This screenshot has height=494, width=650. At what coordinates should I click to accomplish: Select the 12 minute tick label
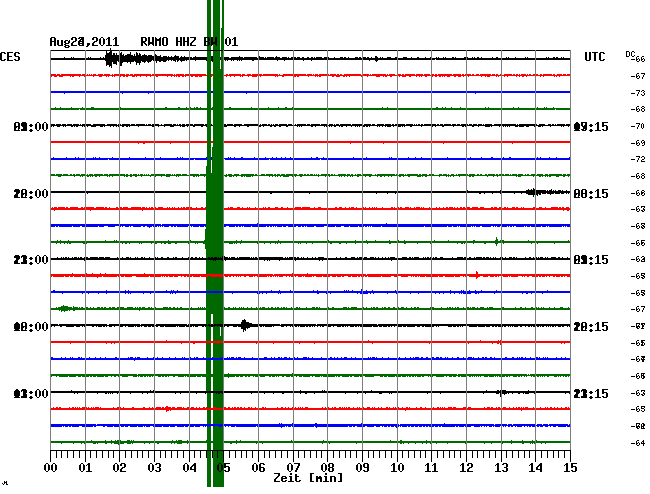tap(466, 468)
